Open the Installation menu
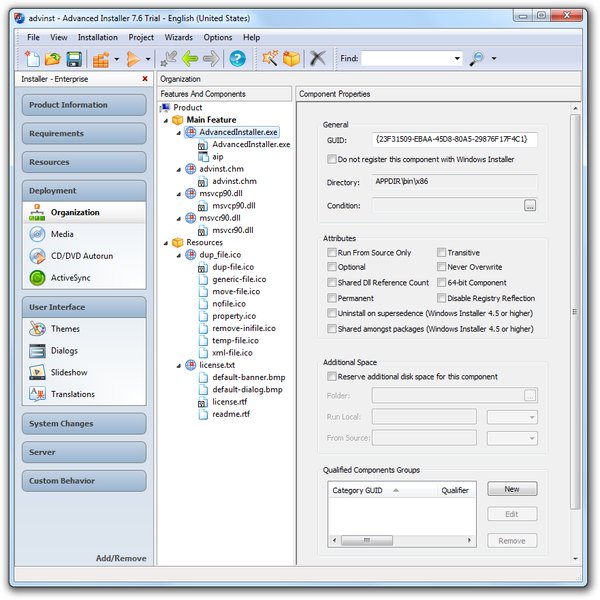Image resolution: width=600 pixels, height=600 pixels. (98, 37)
